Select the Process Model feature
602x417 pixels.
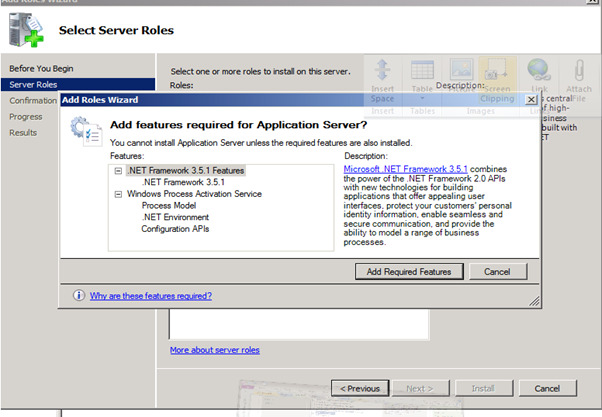(x=169, y=205)
